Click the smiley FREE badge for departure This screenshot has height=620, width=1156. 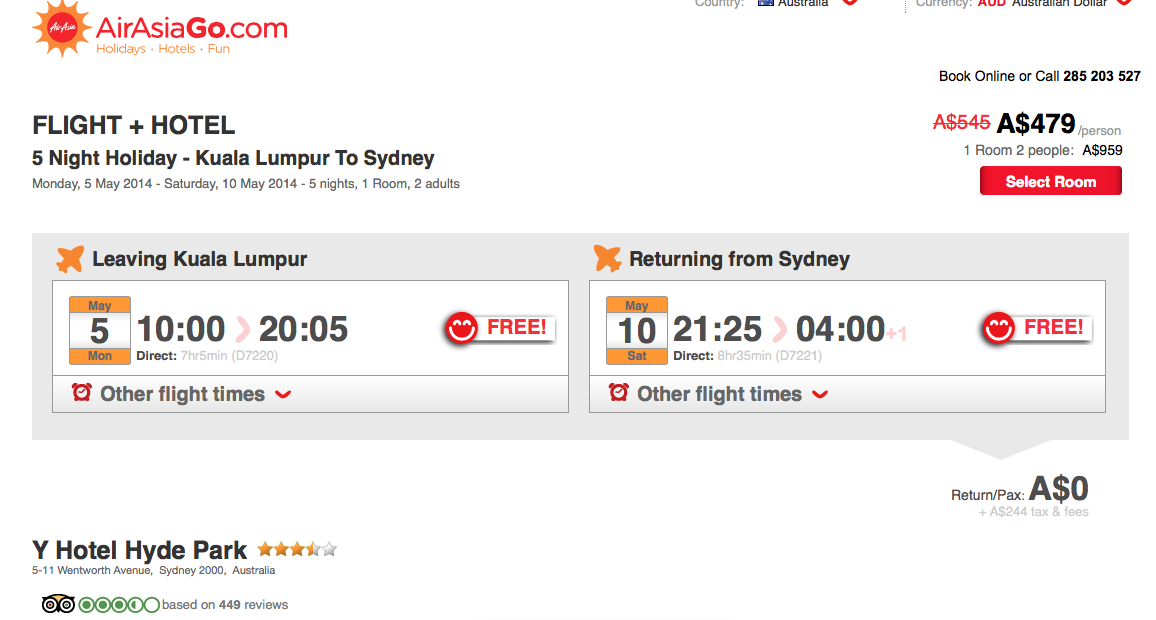click(x=500, y=328)
